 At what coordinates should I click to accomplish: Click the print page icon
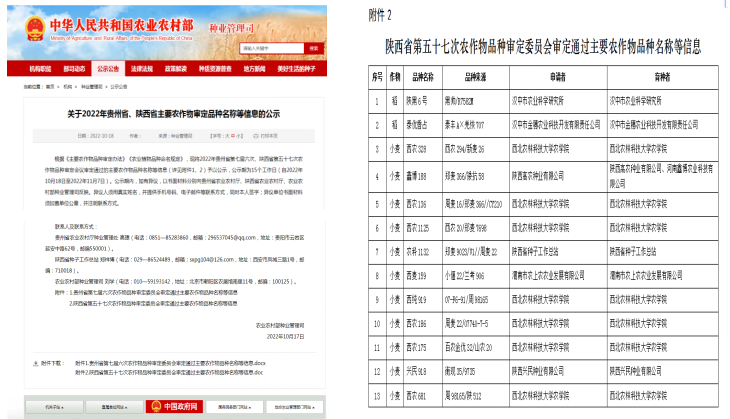(x=256, y=136)
